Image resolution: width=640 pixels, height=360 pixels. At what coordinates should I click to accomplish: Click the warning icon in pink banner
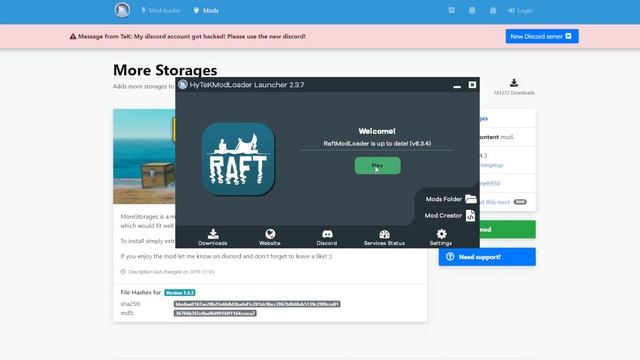(x=73, y=36)
